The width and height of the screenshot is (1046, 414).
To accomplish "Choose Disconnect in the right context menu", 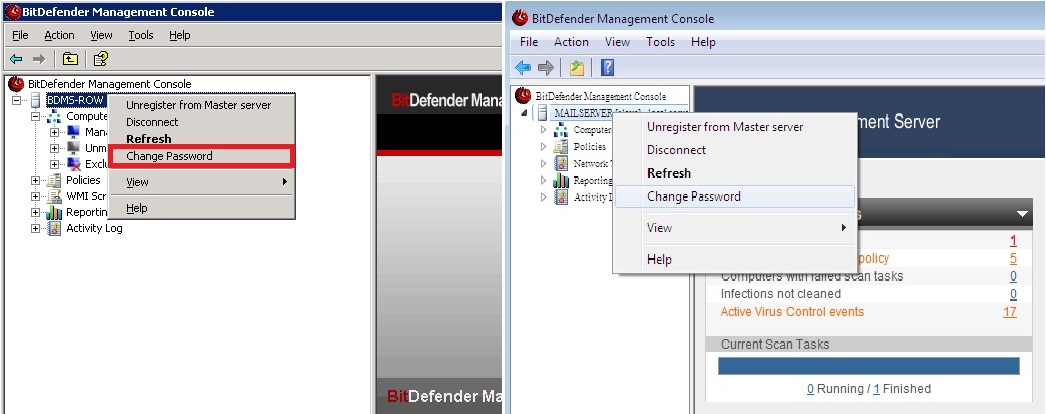I will pyautogui.click(x=734, y=150).
